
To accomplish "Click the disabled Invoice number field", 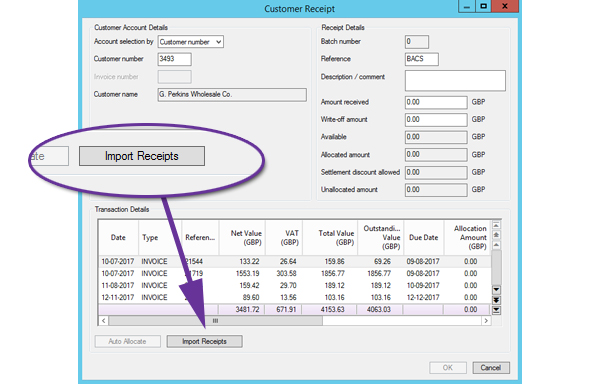I will tap(174, 77).
